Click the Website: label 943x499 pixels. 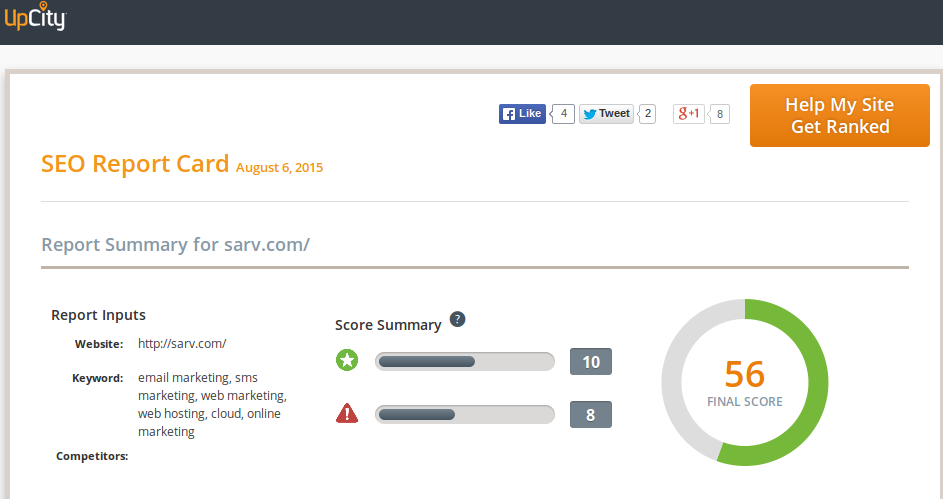[x=99, y=344]
